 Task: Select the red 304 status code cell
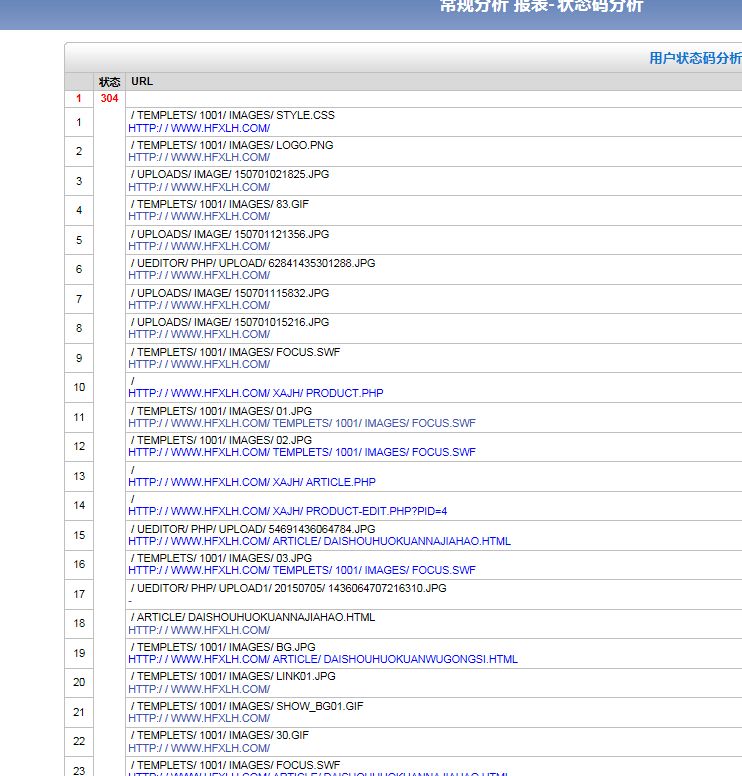pyautogui.click(x=109, y=98)
